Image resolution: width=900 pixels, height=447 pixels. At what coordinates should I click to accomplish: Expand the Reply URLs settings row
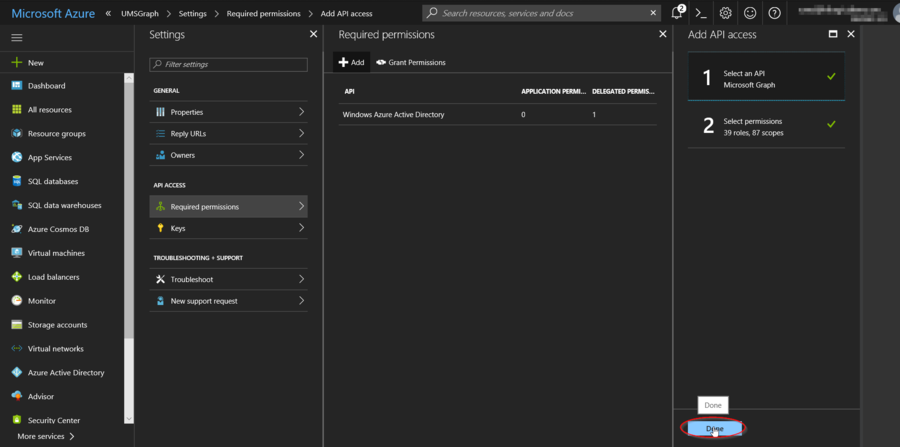coord(228,133)
